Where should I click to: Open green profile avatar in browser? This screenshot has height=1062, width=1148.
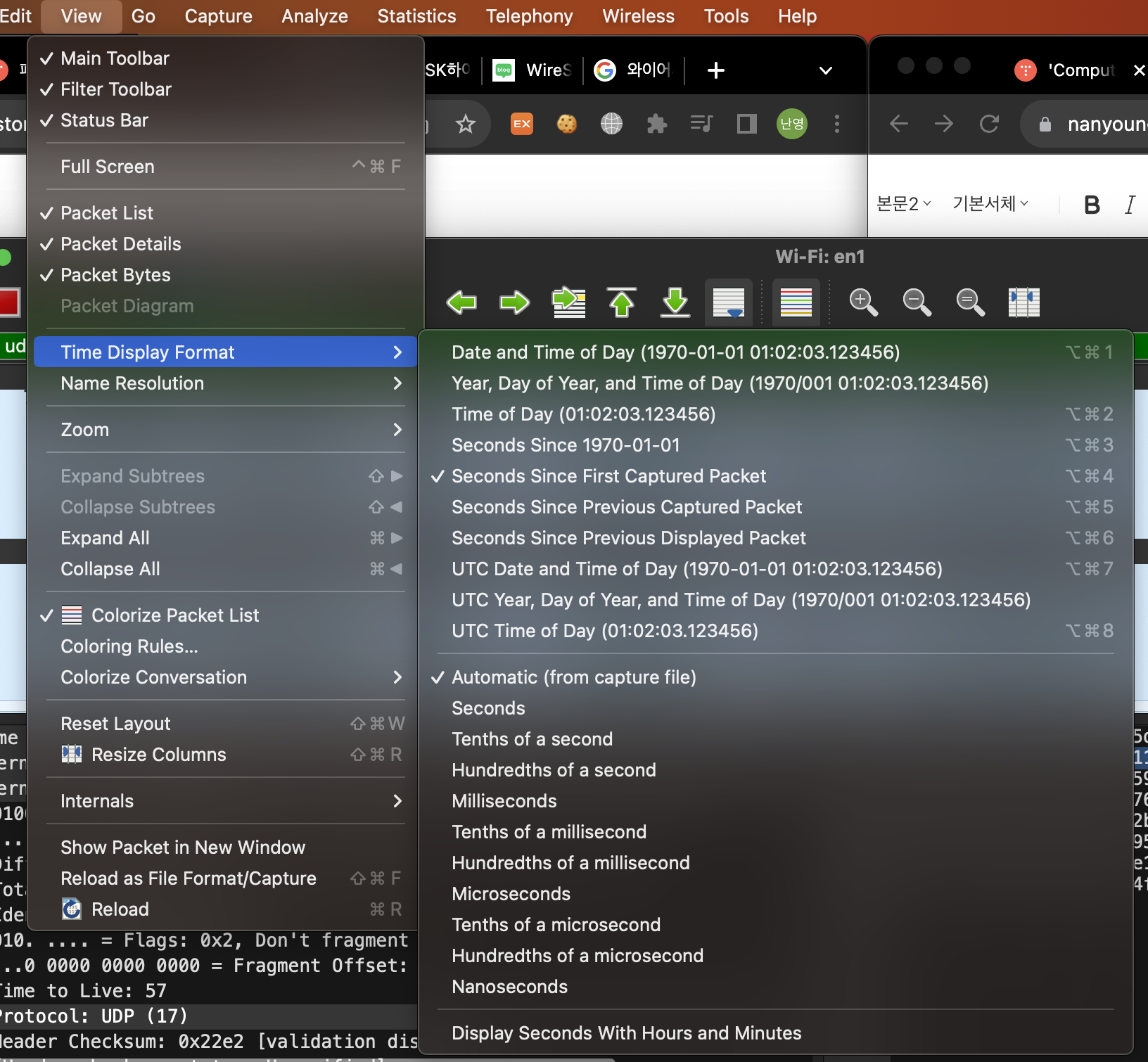point(792,124)
